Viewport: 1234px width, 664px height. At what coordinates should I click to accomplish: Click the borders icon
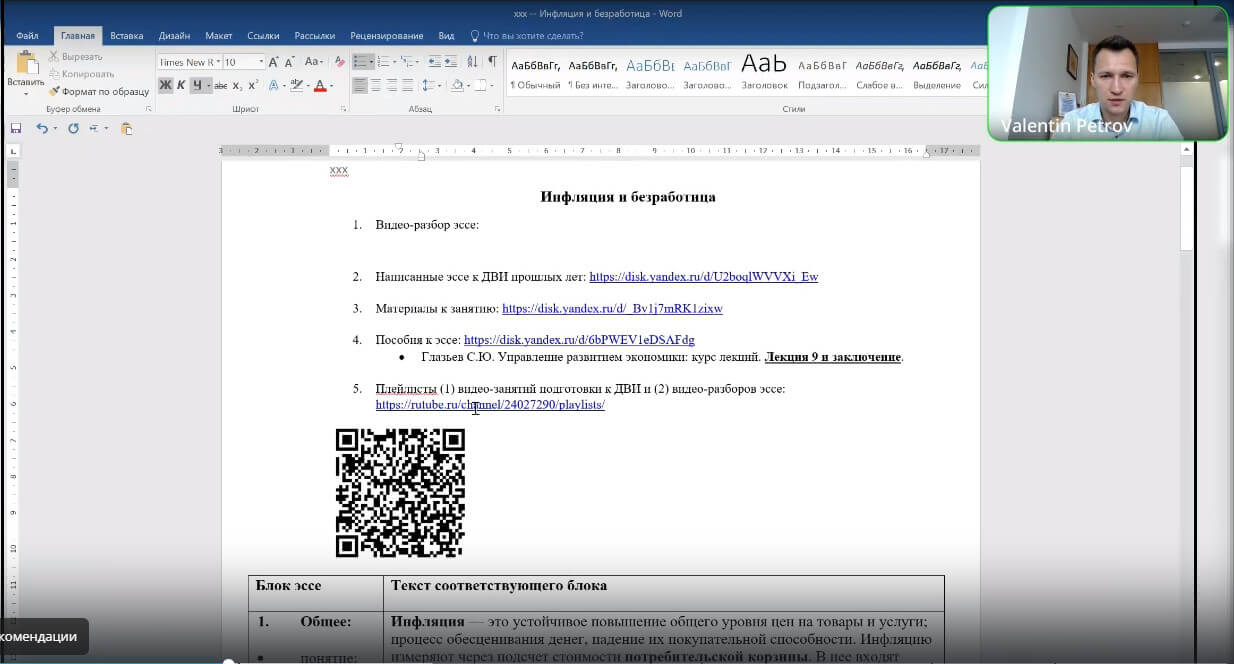(480, 85)
